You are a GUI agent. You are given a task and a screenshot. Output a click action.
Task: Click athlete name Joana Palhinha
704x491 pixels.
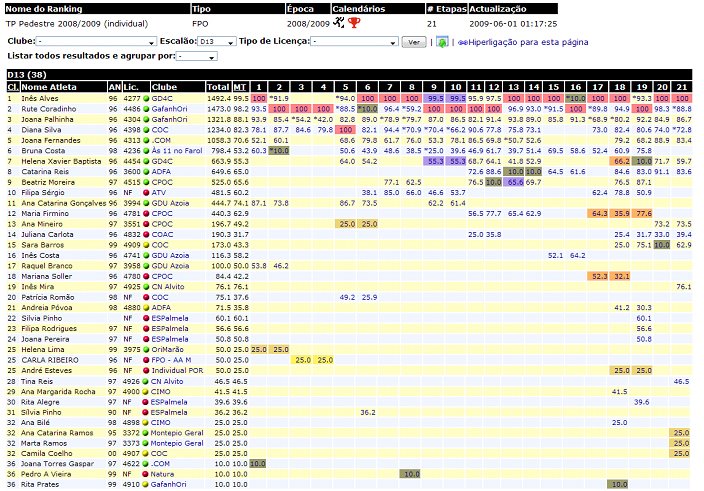click(47, 119)
